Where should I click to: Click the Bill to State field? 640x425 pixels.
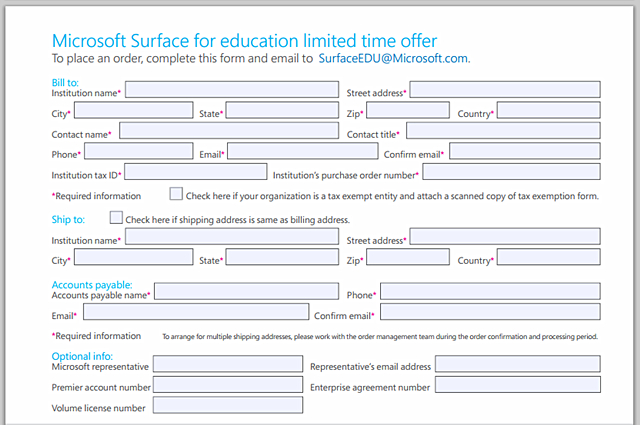pos(282,110)
